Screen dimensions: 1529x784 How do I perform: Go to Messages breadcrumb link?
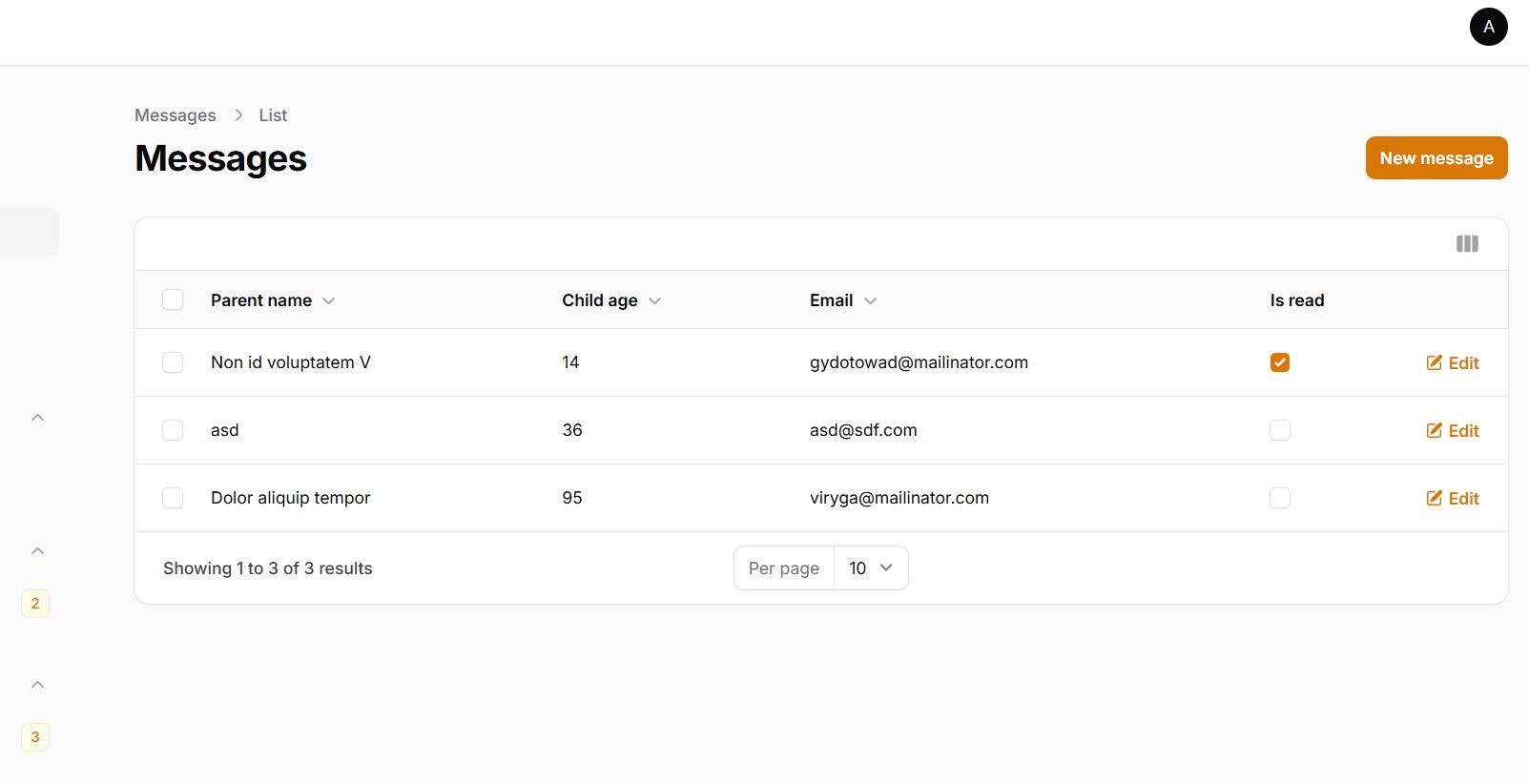[x=176, y=115]
